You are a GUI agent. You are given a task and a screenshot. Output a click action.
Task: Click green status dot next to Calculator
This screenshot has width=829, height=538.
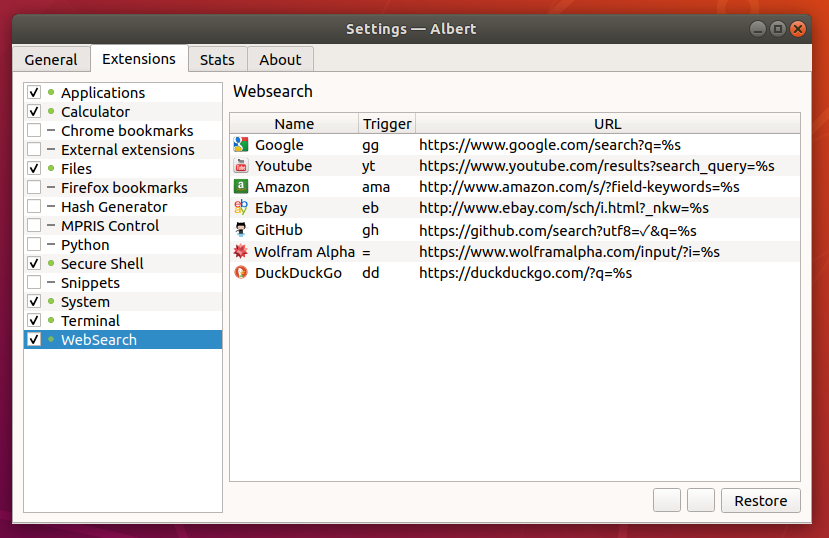pos(51,111)
